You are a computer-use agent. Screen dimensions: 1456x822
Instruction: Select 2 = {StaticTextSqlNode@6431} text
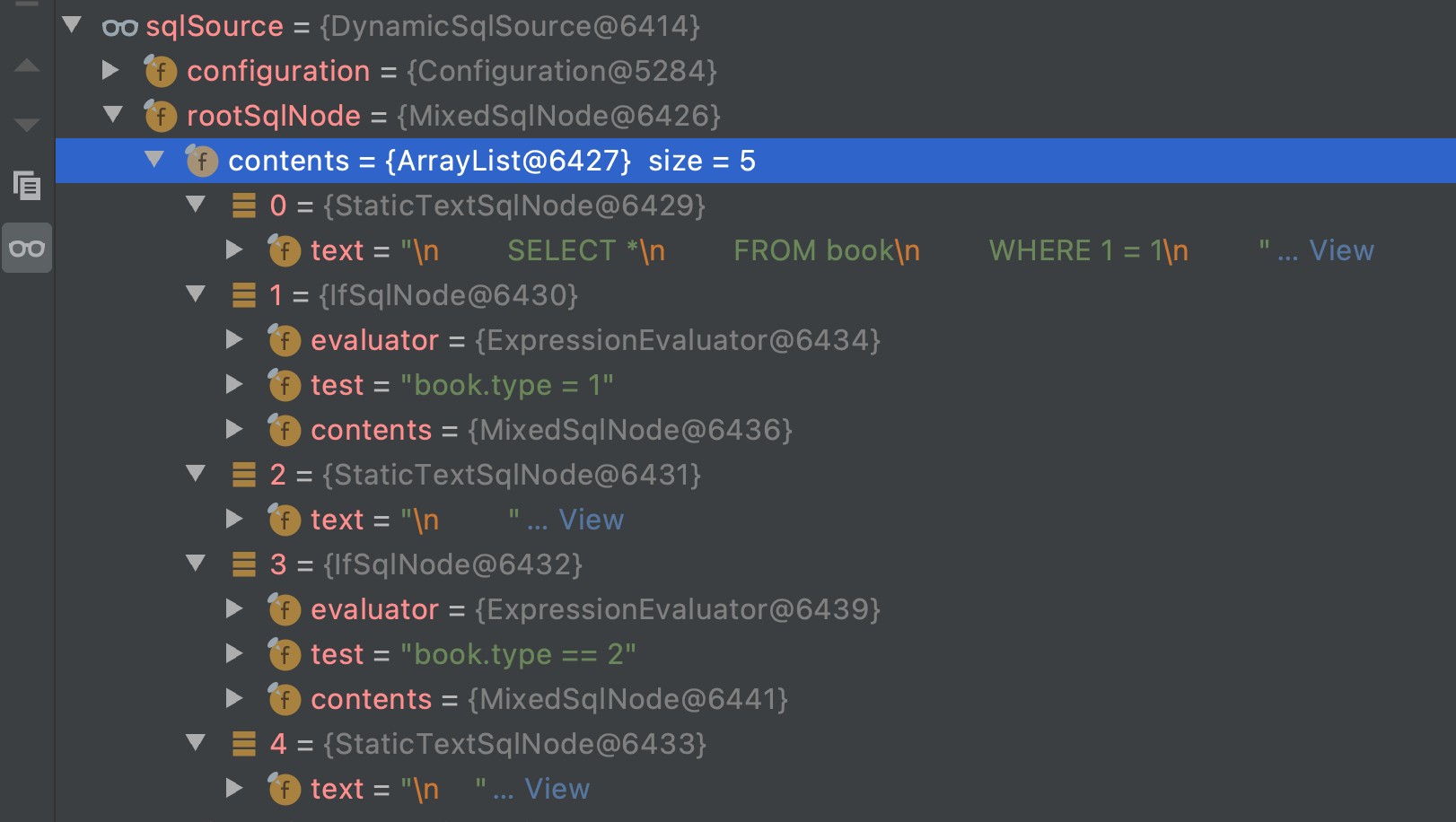point(486,475)
